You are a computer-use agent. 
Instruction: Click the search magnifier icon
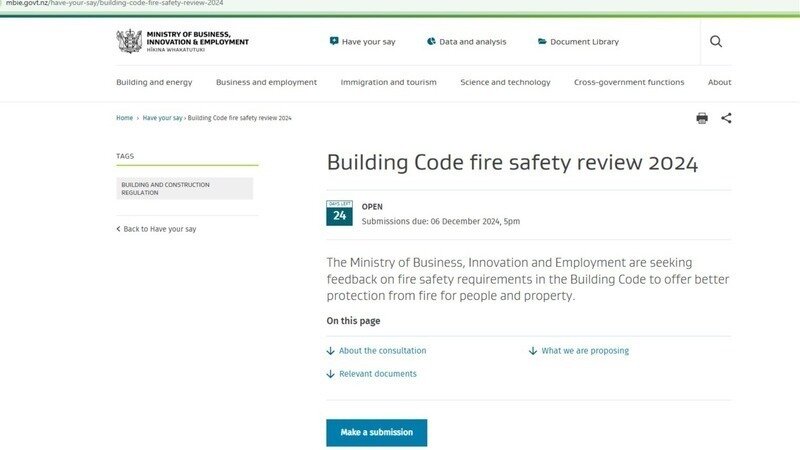716,41
